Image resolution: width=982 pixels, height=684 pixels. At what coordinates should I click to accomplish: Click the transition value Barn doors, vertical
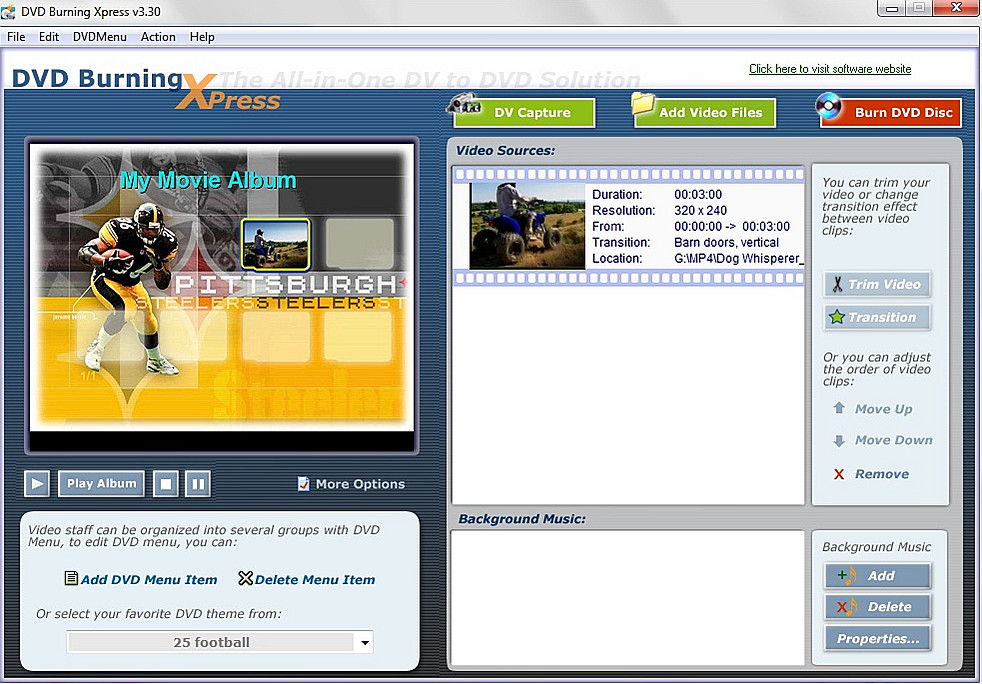726,242
